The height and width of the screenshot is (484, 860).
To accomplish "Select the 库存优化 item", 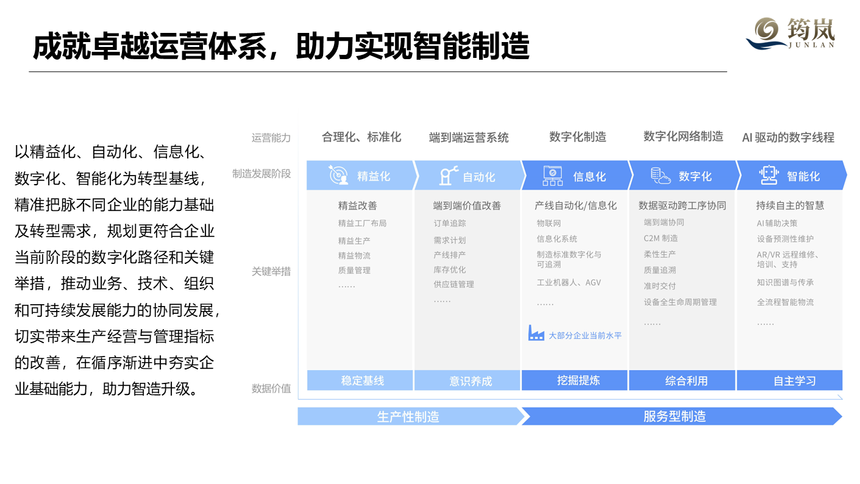I will tap(450, 270).
